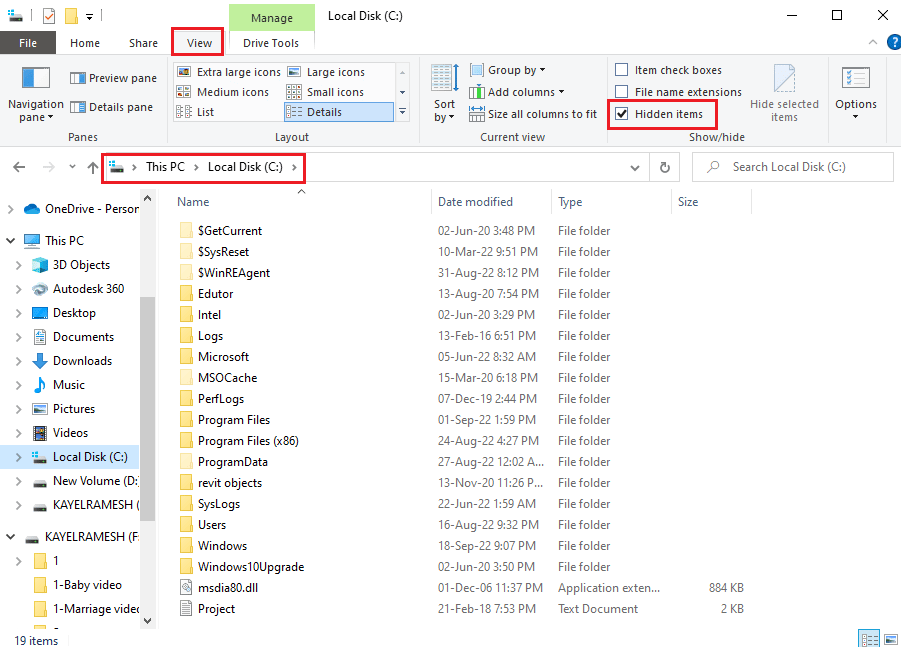Viewport: 901px width, 647px height.
Task: Click navigation pane scroll down arrow
Action: point(147,621)
